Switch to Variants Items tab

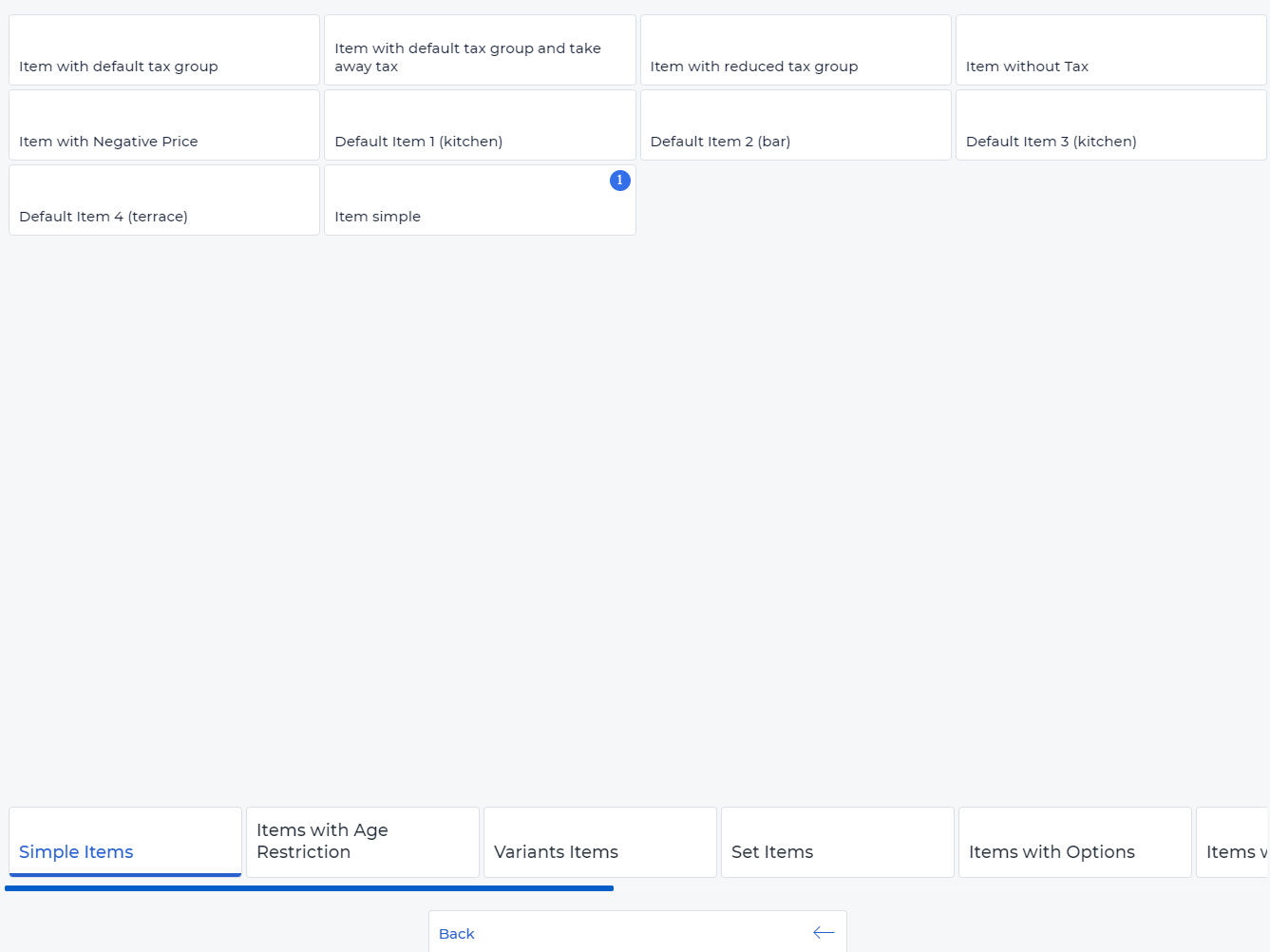(x=600, y=843)
